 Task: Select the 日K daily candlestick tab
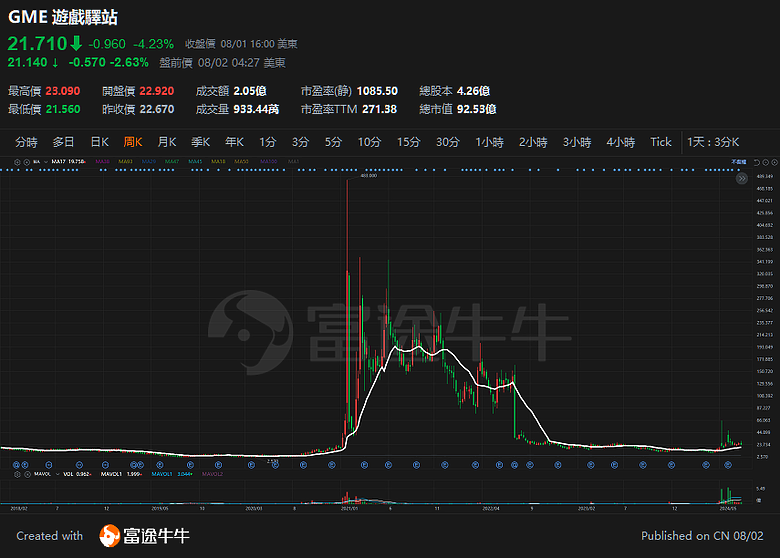click(x=99, y=142)
